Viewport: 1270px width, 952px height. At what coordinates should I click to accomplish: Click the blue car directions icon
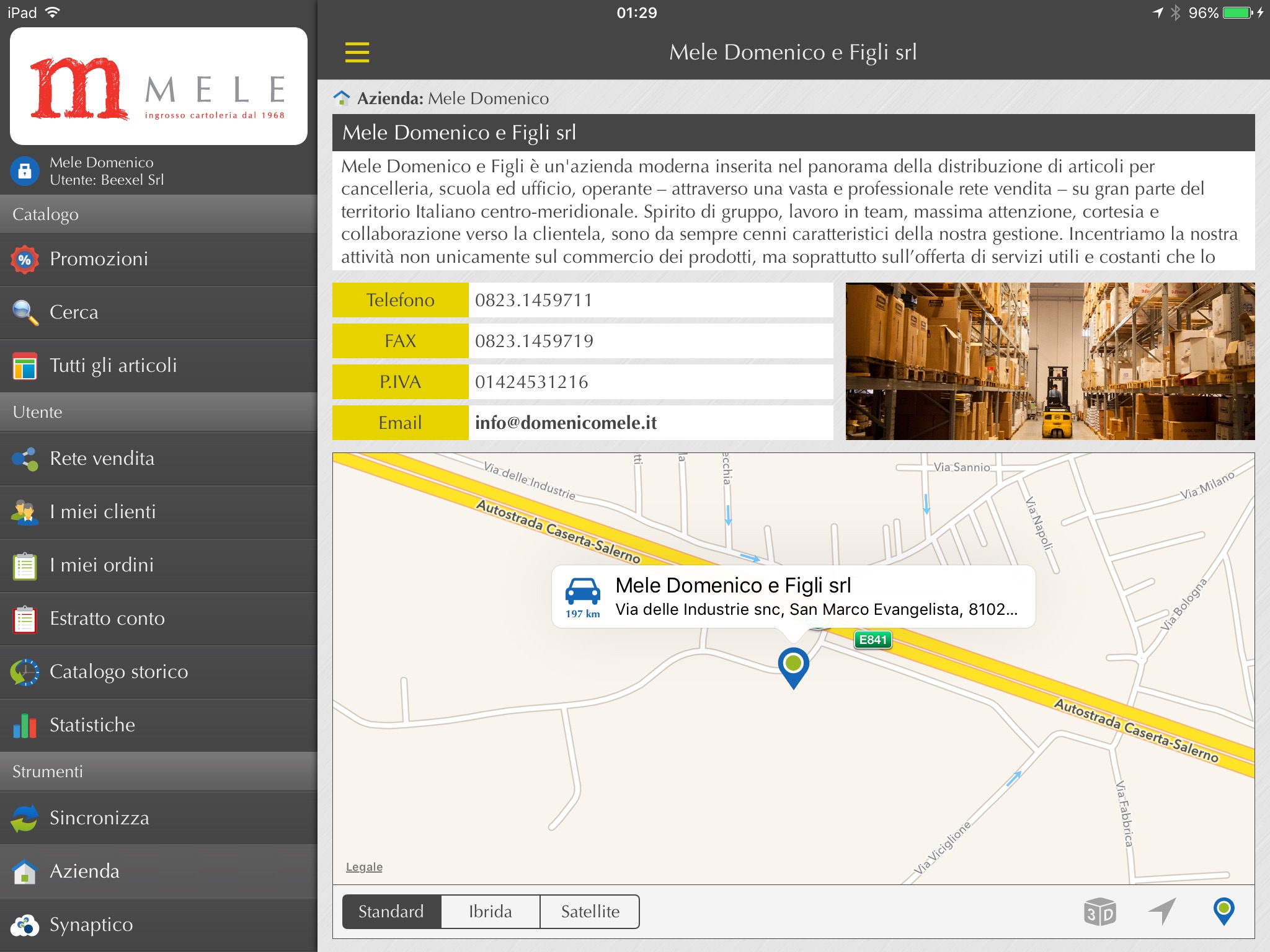tap(583, 592)
